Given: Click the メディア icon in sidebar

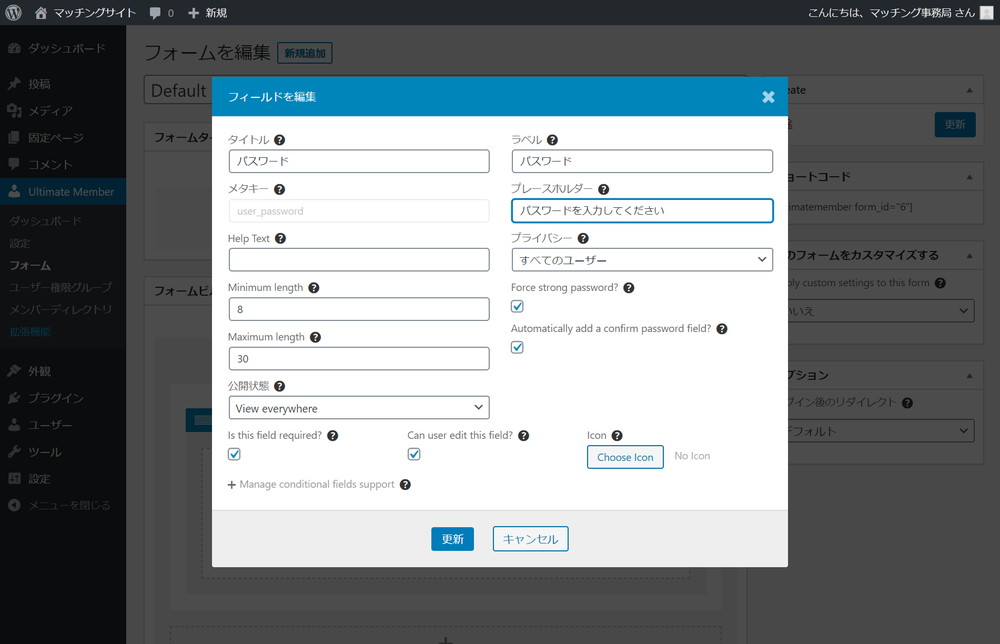Looking at the screenshot, I should point(14,111).
